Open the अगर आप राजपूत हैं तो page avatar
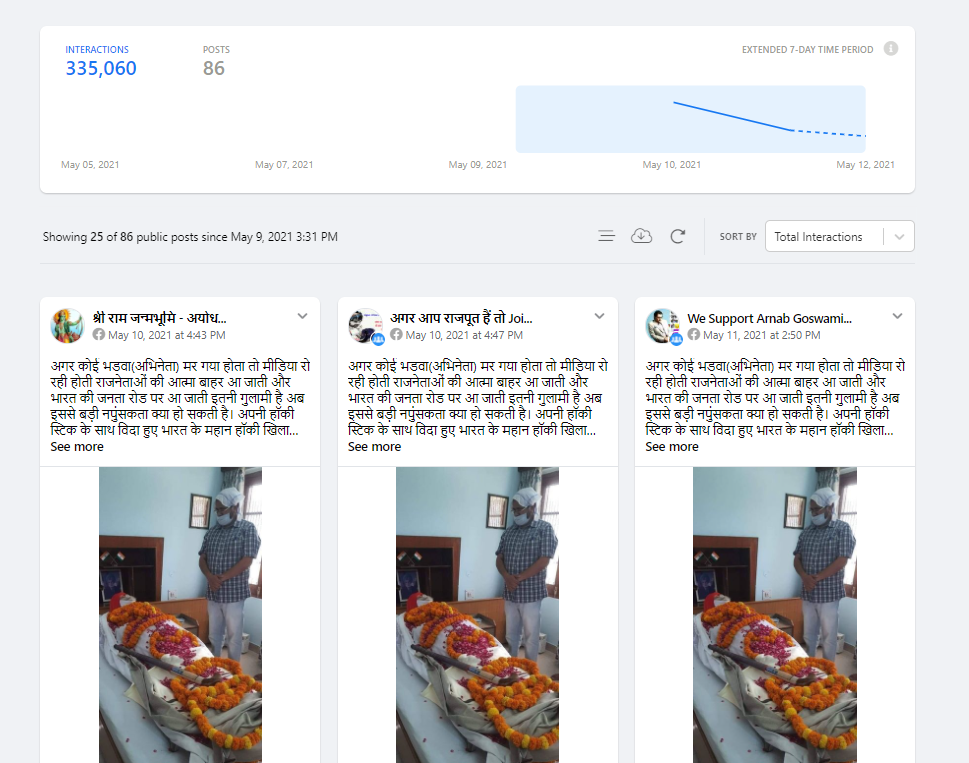The width and height of the screenshot is (969, 763). pos(365,326)
